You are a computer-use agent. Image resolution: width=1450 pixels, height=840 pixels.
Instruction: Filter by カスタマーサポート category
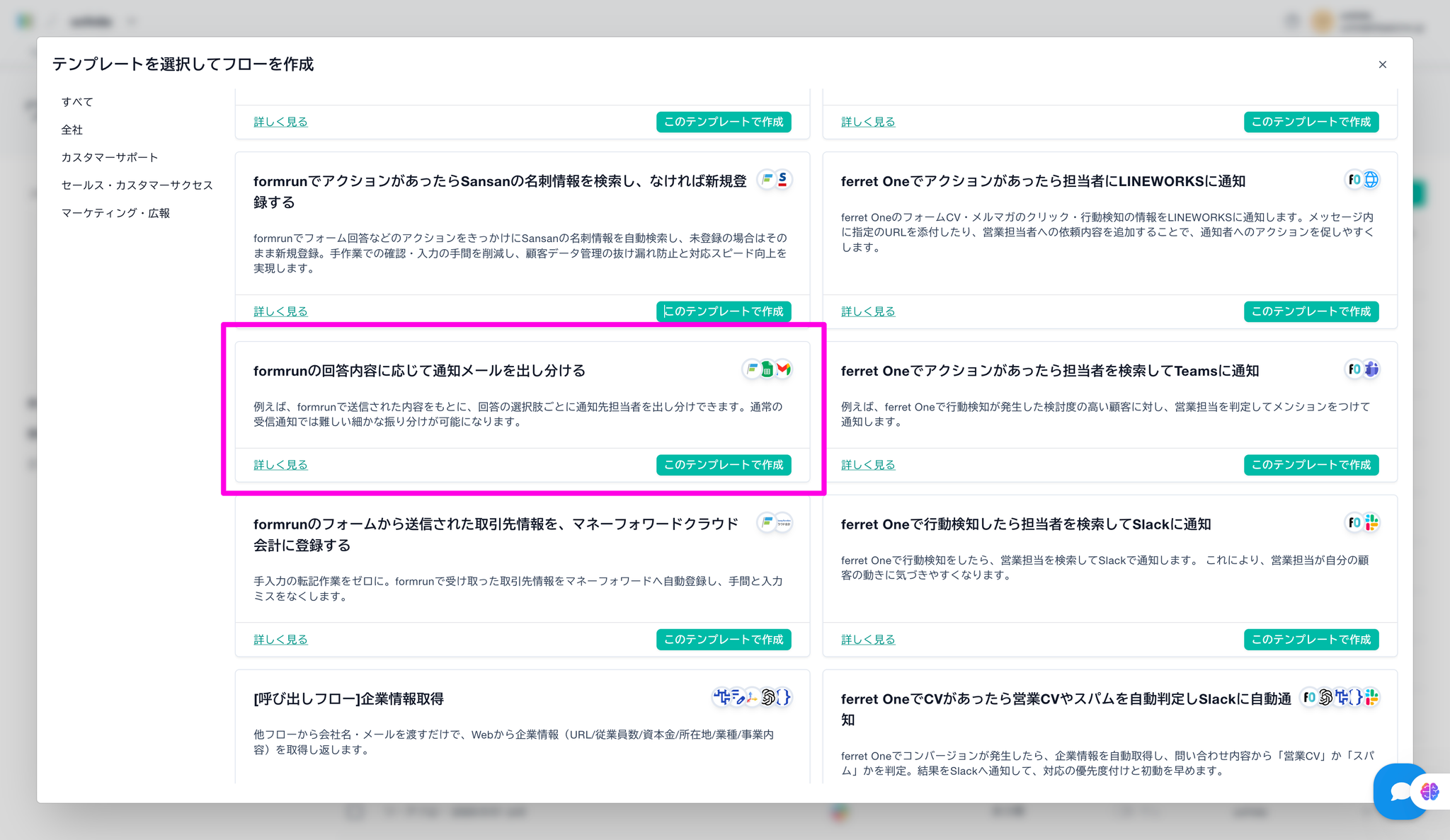(x=110, y=157)
